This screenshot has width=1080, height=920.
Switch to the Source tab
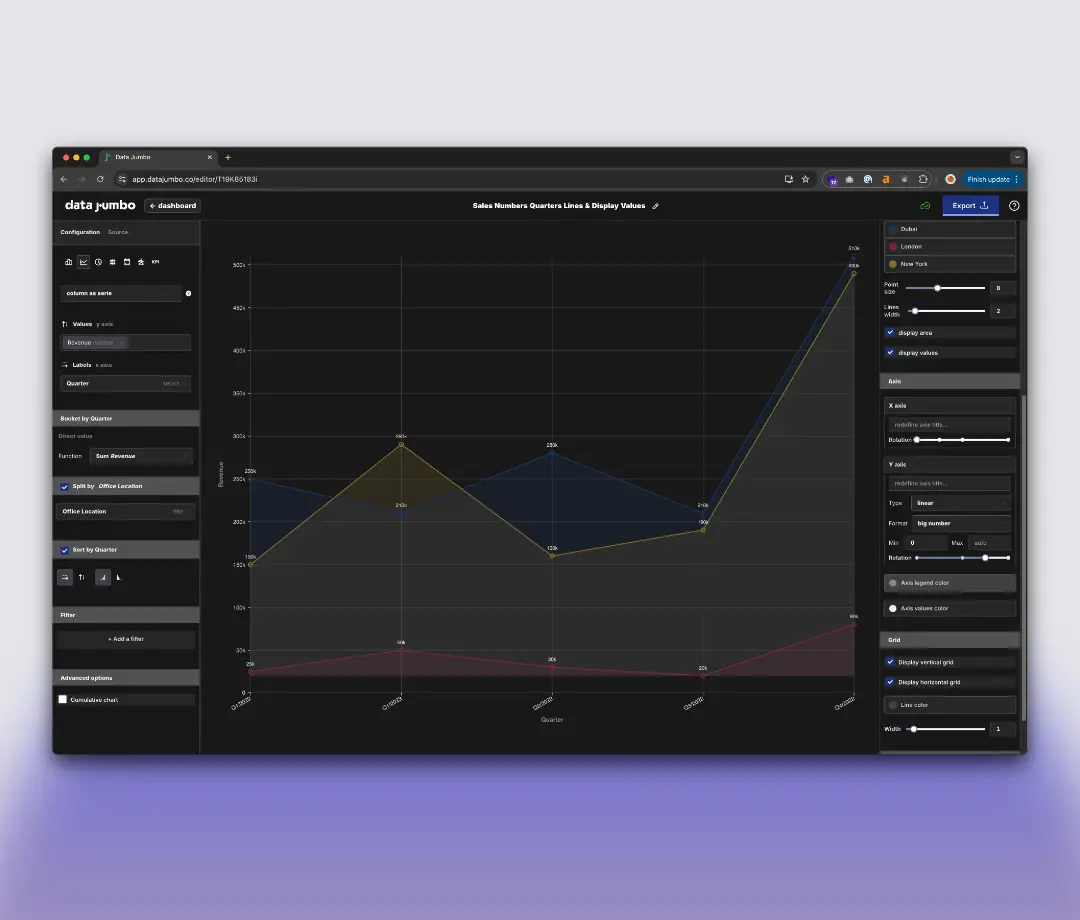click(x=118, y=232)
